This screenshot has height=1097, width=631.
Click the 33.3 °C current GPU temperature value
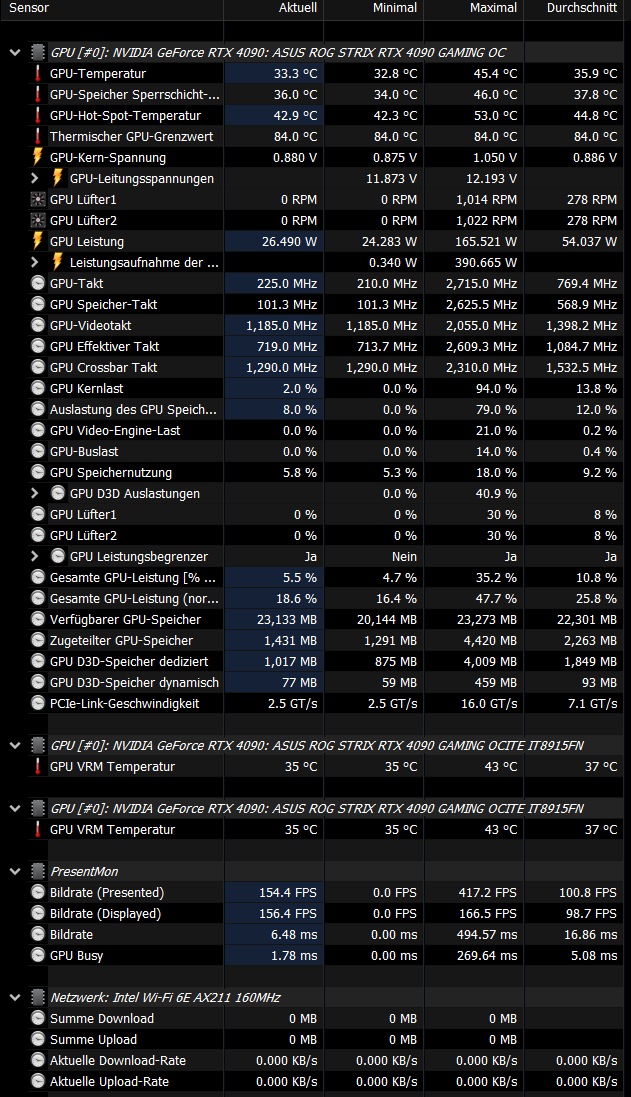pos(295,73)
